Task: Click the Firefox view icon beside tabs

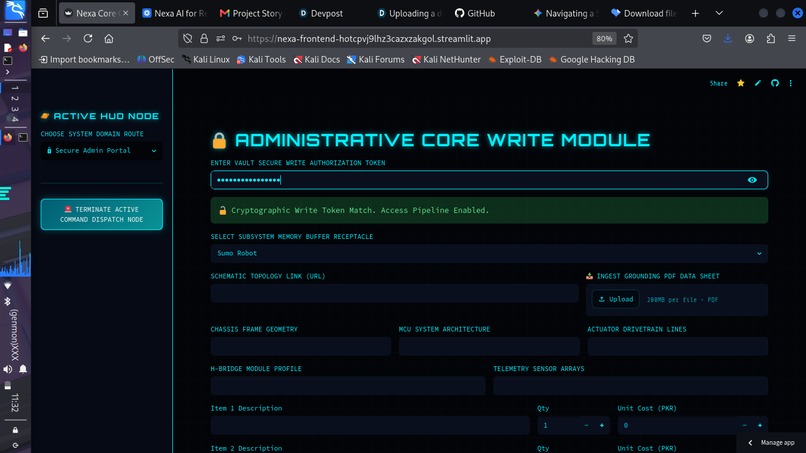Action: 43,13
